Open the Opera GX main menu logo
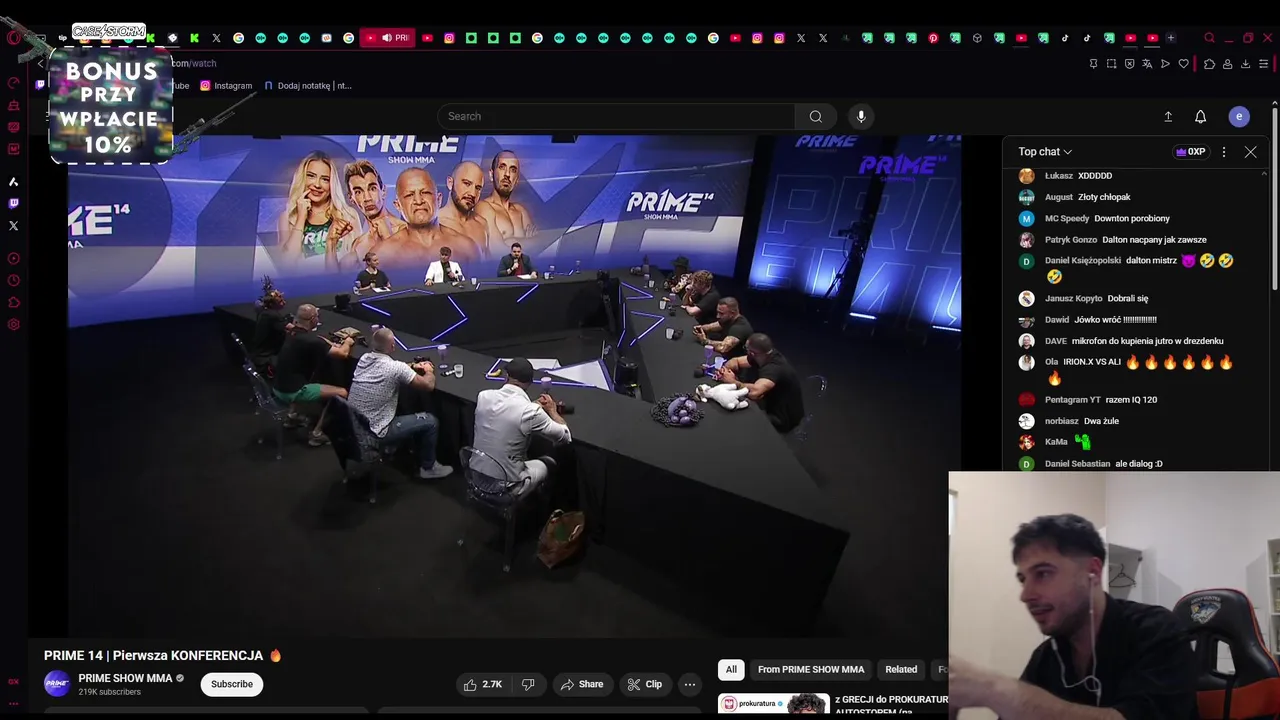This screenshot has width=1280, height=720. (x=13, y=38)
